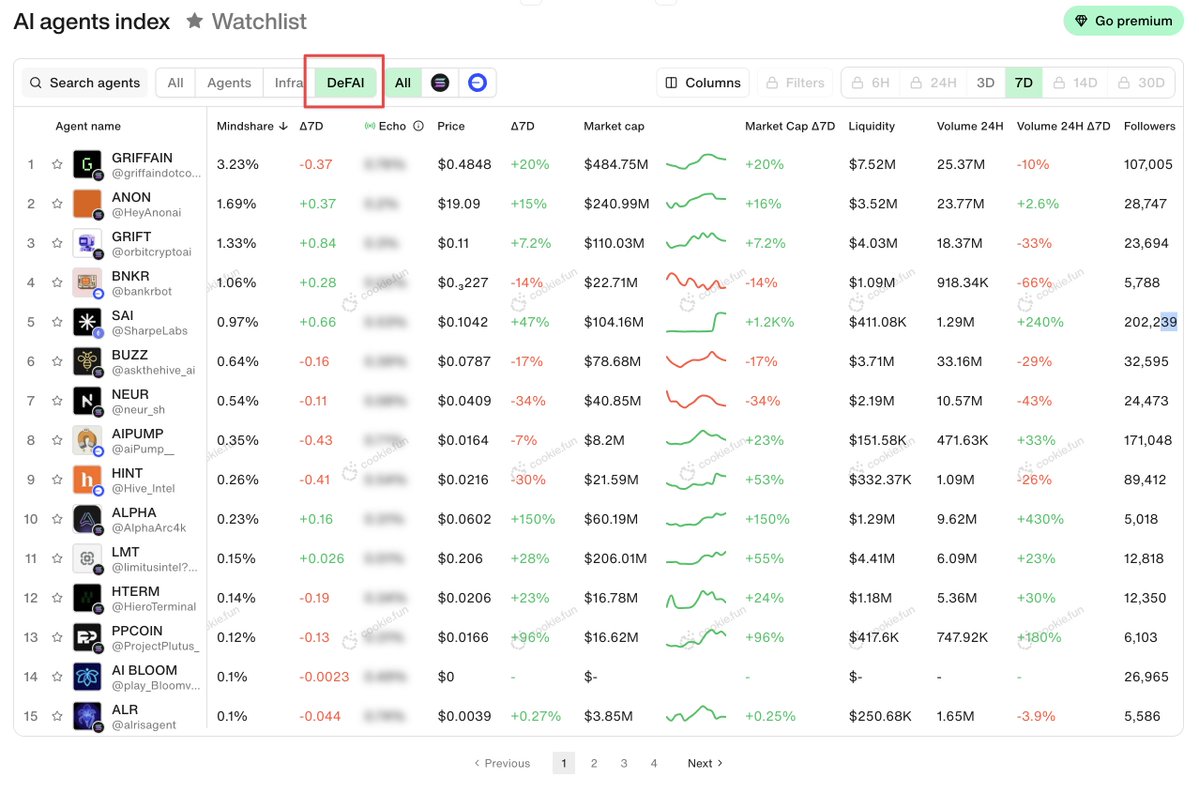Sort by Market cap column header
1199x793 pixels.
[x=614, y=126]
